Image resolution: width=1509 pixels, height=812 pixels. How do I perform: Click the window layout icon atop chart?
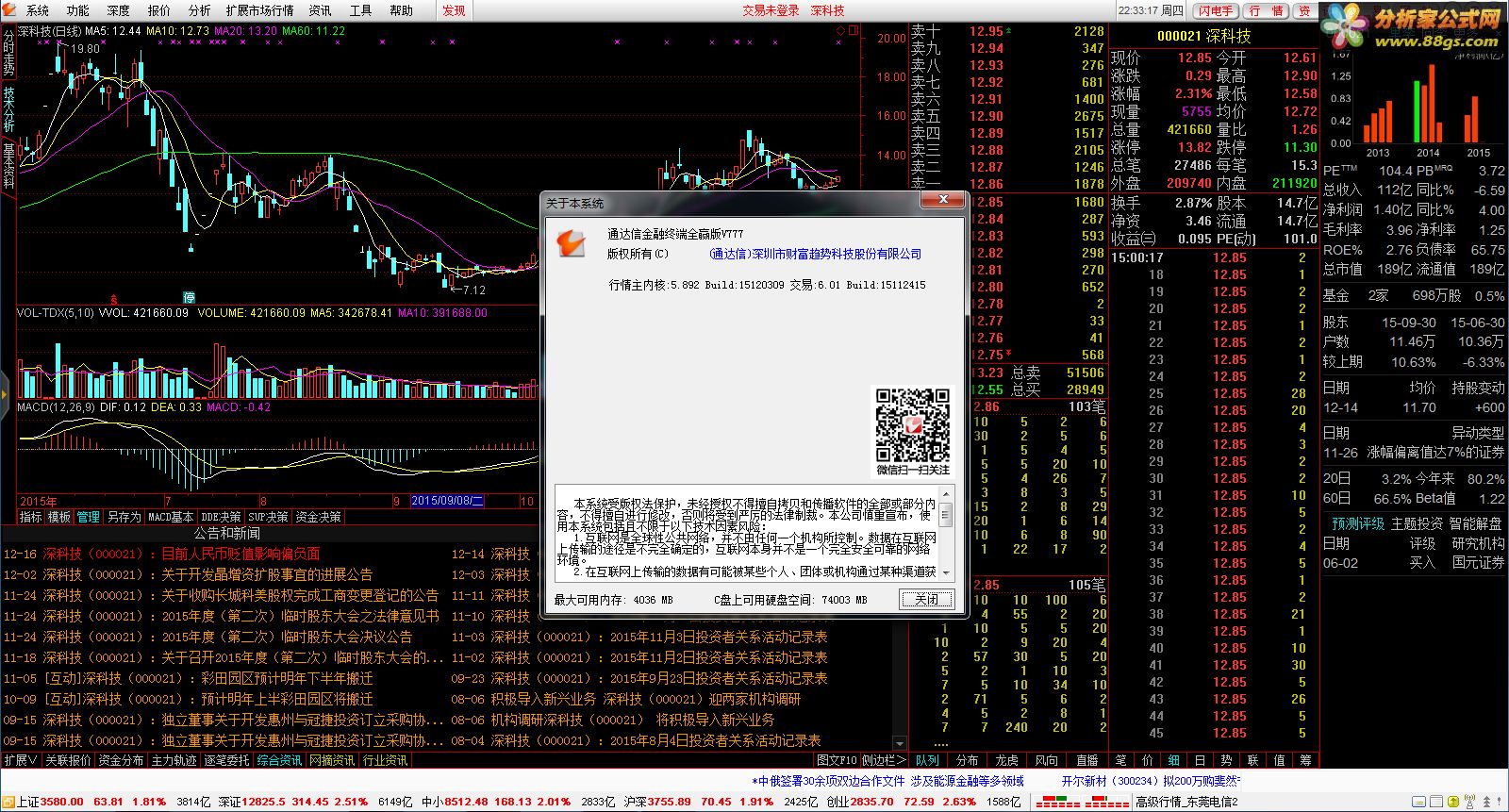tap(854, 31)
